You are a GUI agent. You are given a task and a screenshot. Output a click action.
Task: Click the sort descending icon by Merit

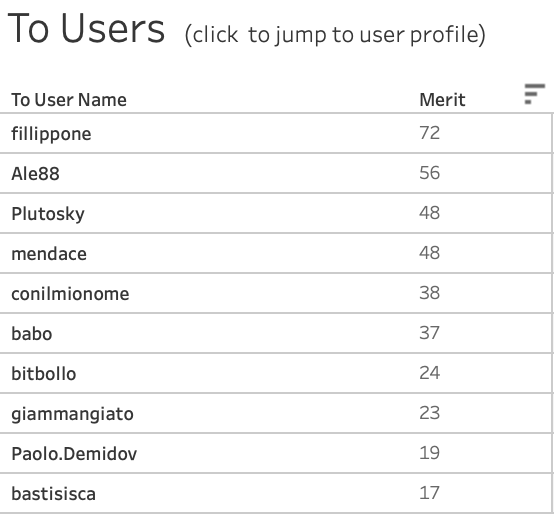pyautogui.click(x=535, y=94)
